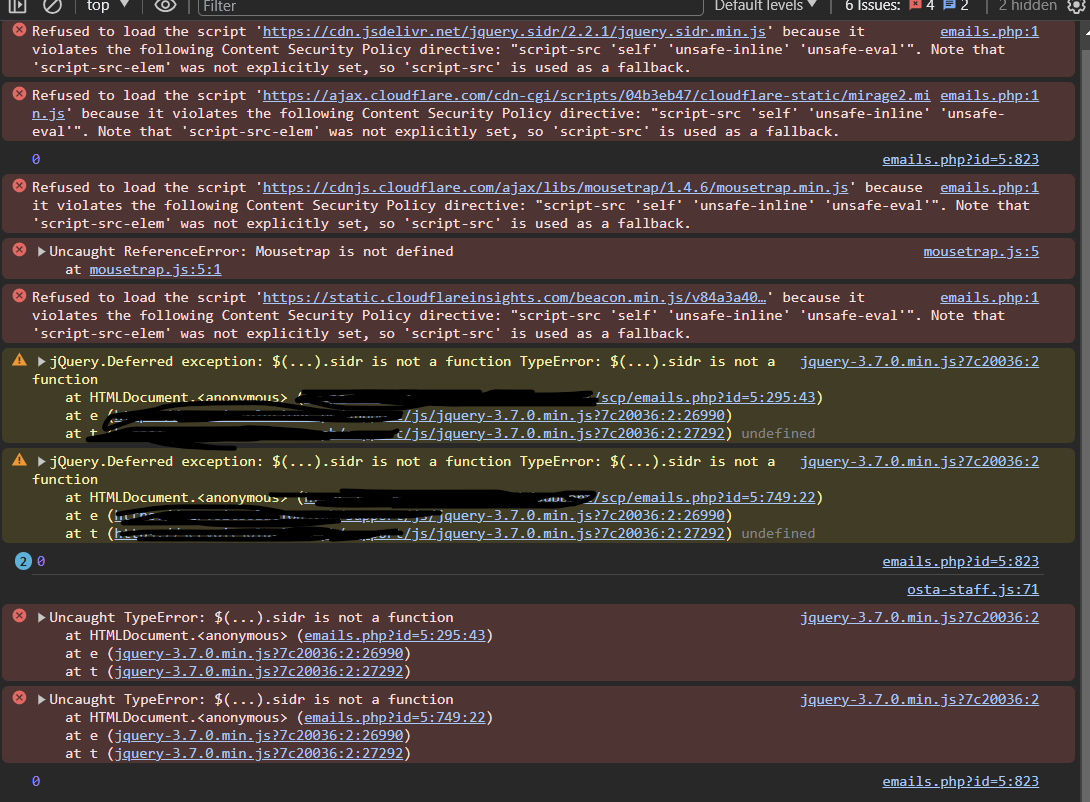Open console settings gear
This screenshot has width=1090, height=802.
(1076, 6)
